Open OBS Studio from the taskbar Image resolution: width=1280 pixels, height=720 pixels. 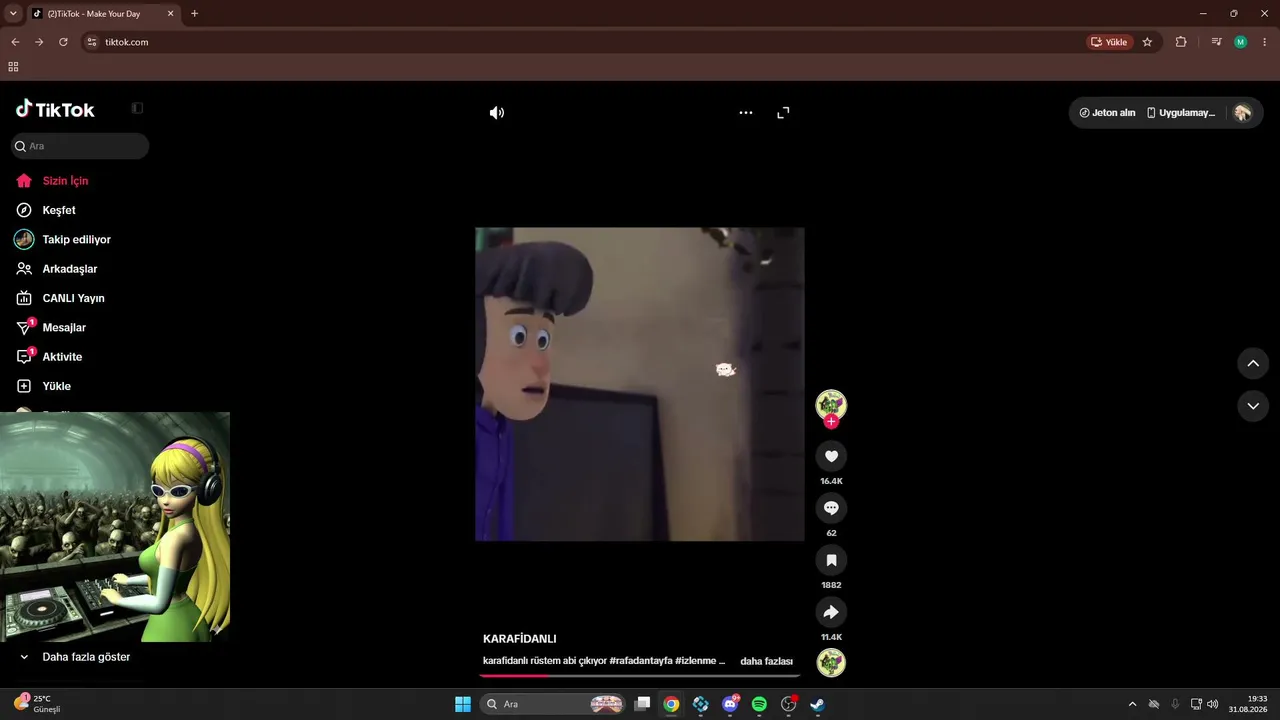pos(788,704)
